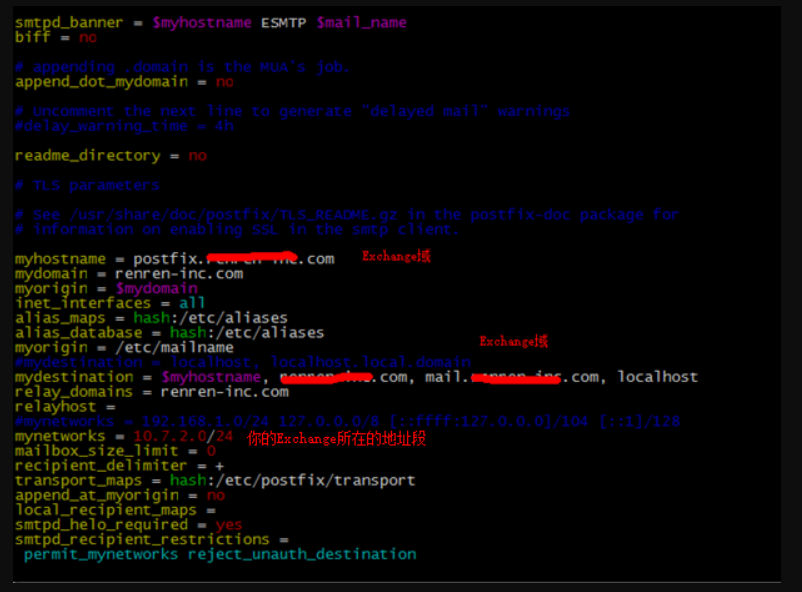
Task: Click '[::1]/128' in the commented mynetworks line
Action: 639,422
